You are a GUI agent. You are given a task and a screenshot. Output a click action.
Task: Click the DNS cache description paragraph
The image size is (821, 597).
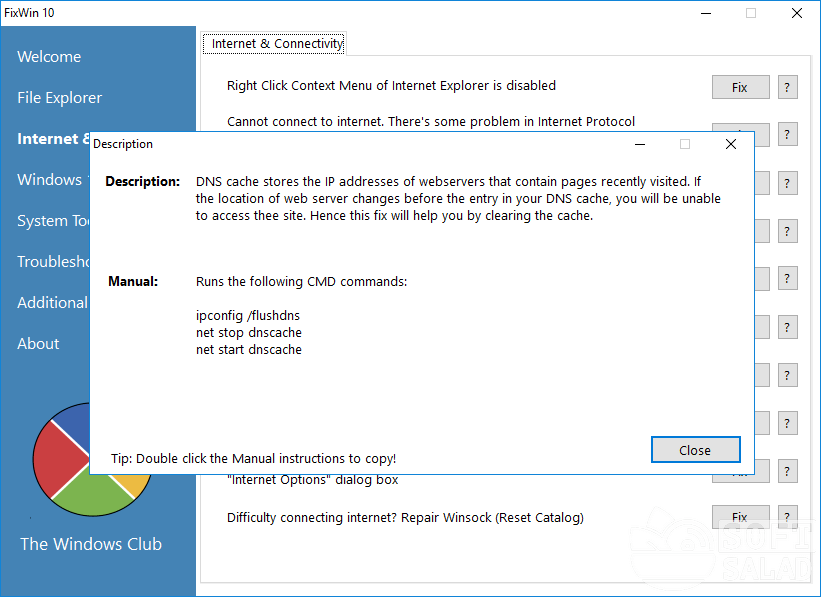tap(458, 198)
